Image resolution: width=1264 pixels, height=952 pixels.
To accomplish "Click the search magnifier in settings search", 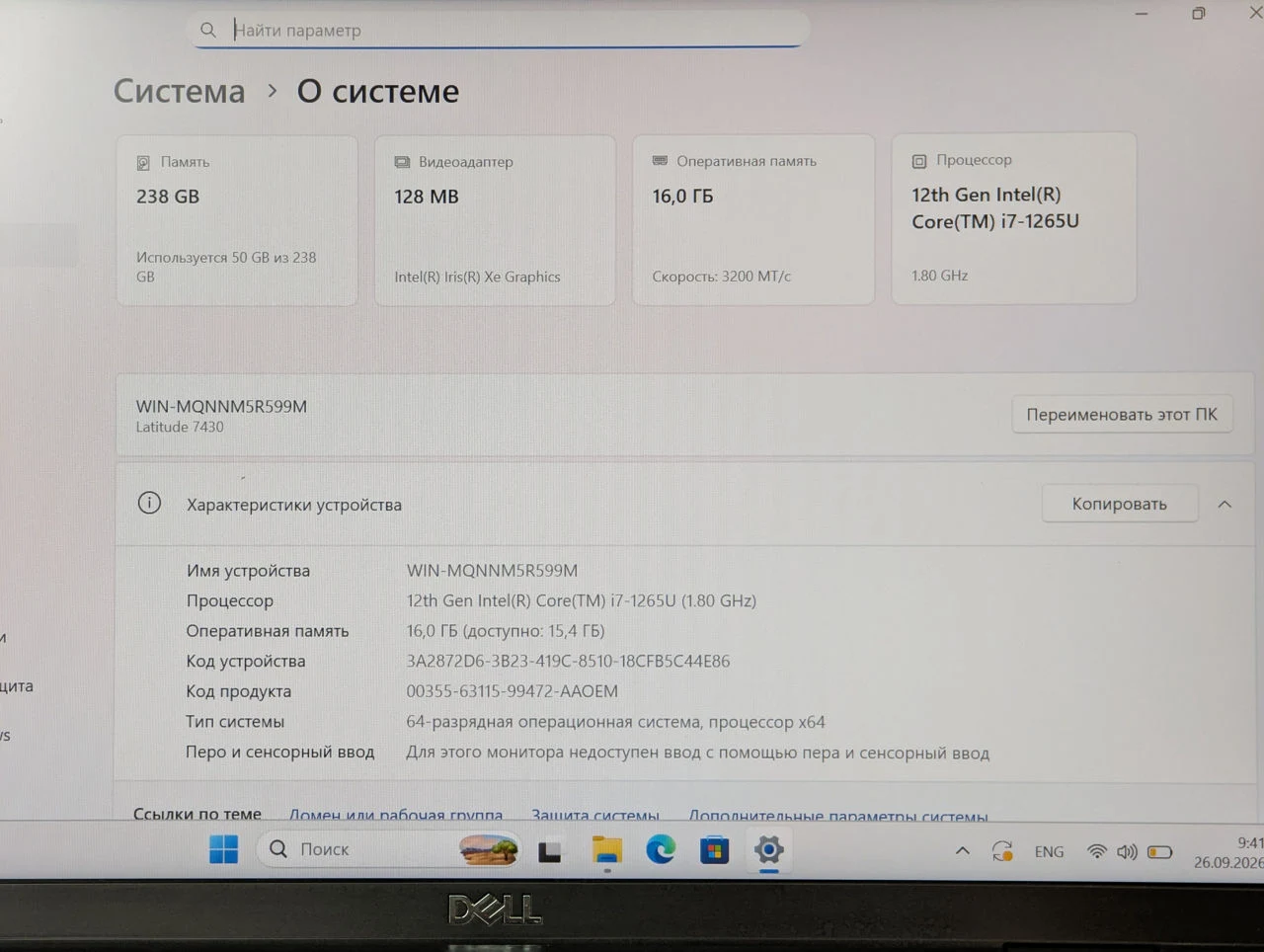I will [x=207, y=30].
